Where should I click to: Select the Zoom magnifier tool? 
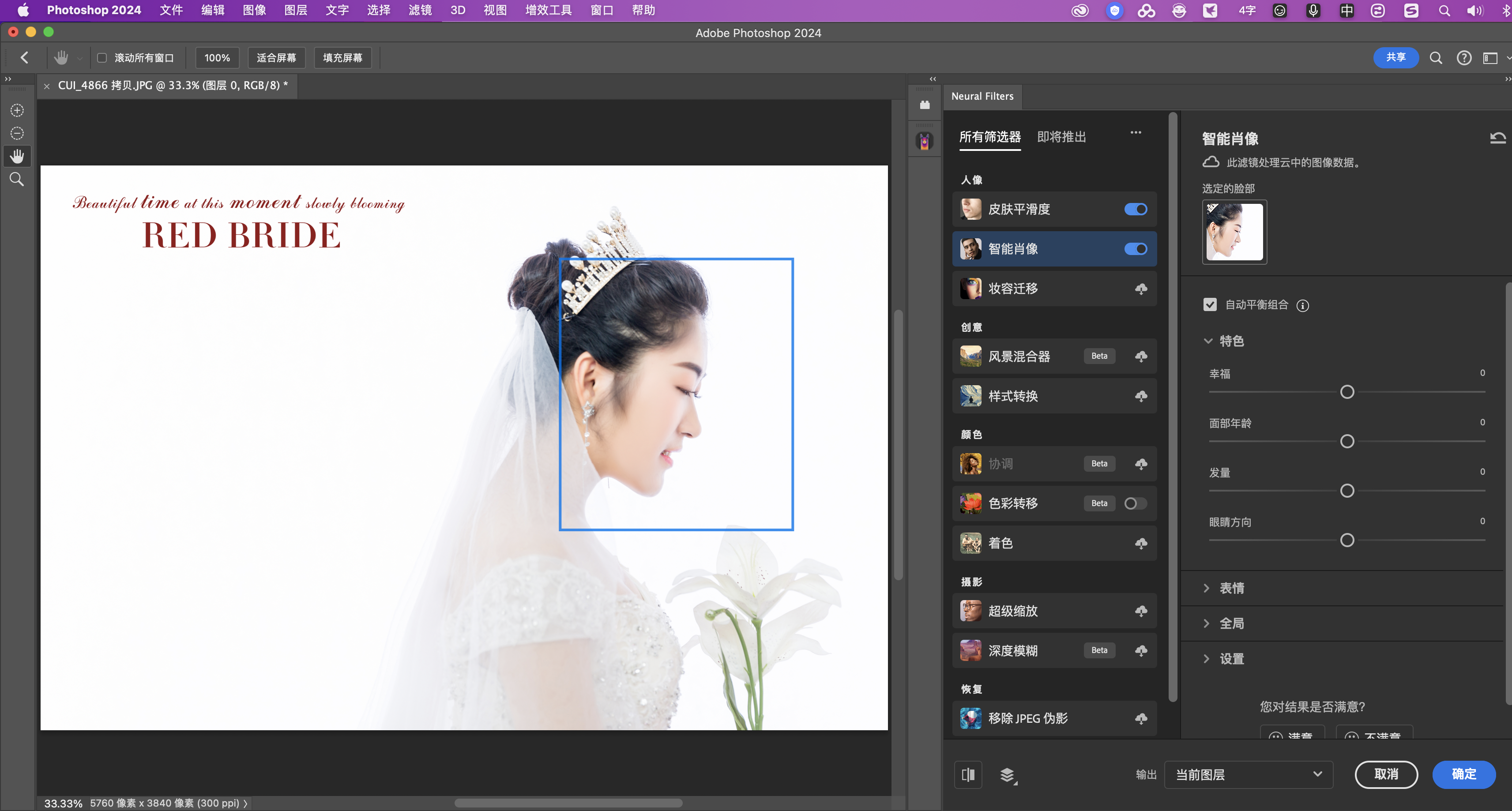tap(17, 180)
